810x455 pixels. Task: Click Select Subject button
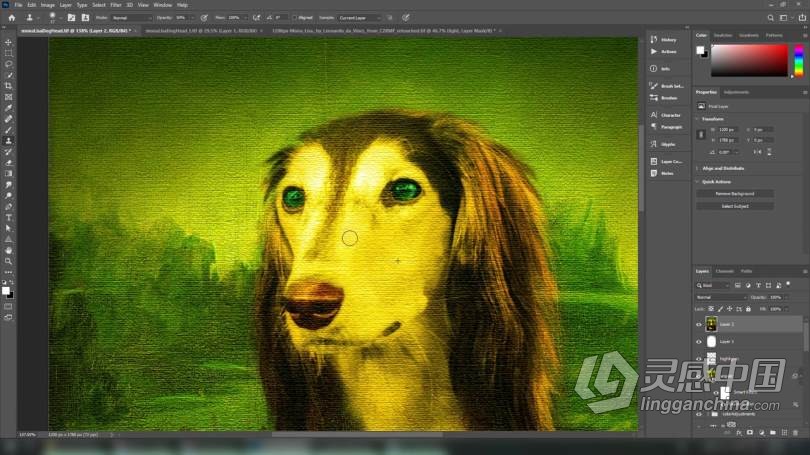pyautogui.click(x=735, y=206)
